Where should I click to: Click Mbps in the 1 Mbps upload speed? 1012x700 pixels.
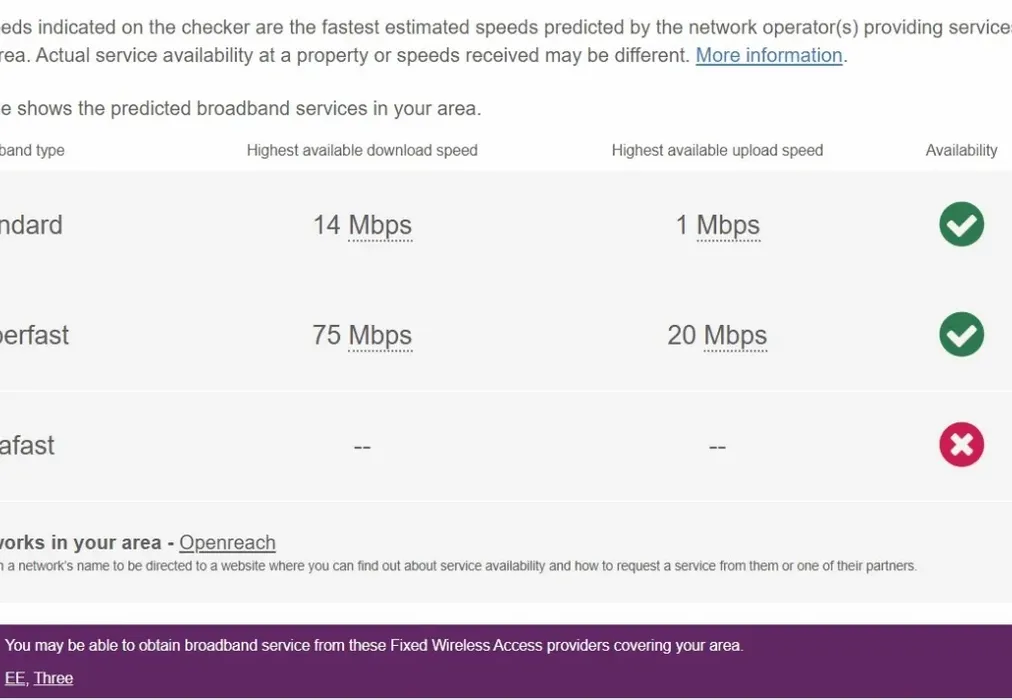point(728,225)
